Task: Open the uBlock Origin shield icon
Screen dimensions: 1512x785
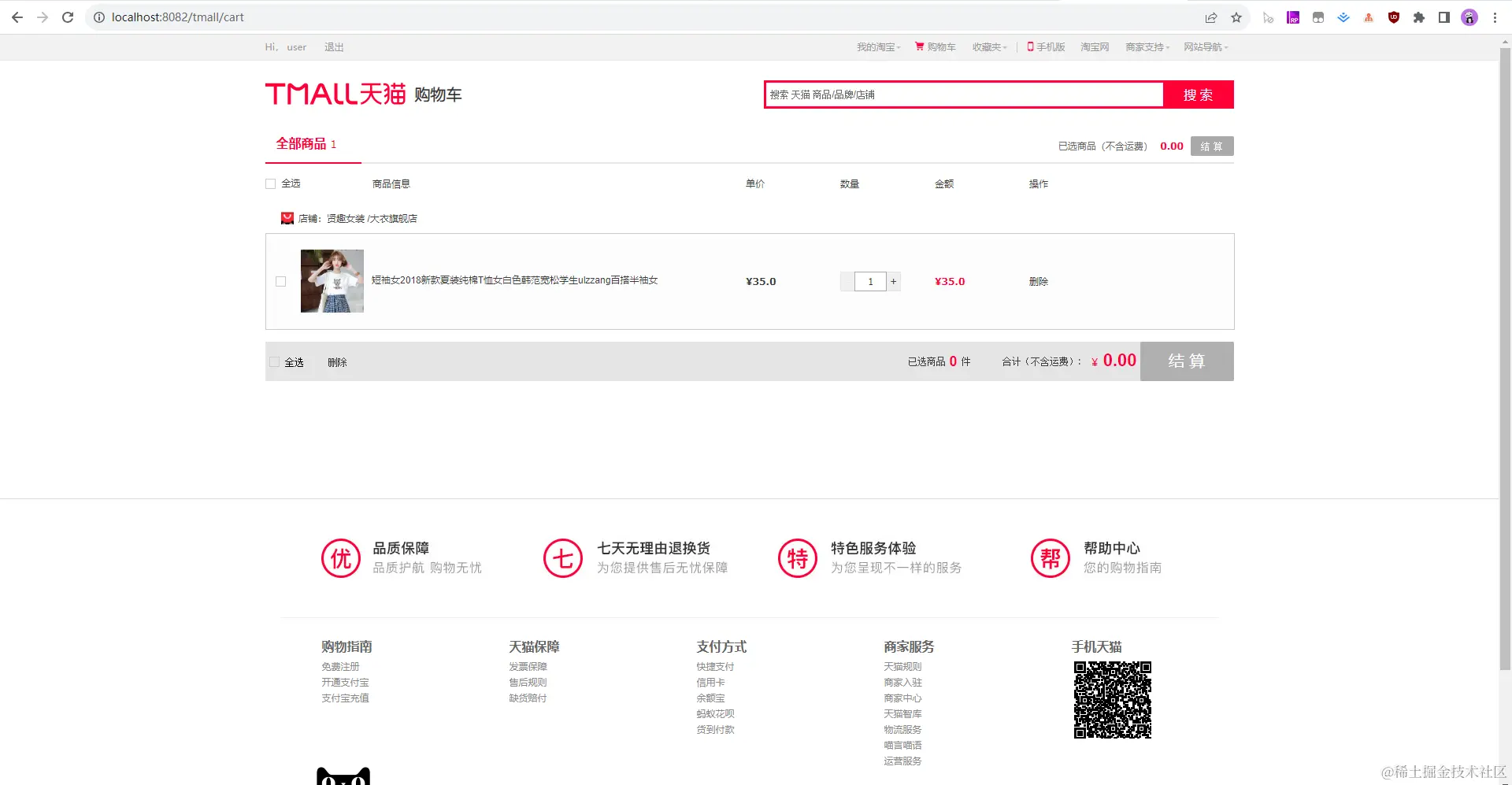Action: point(1394,17)
